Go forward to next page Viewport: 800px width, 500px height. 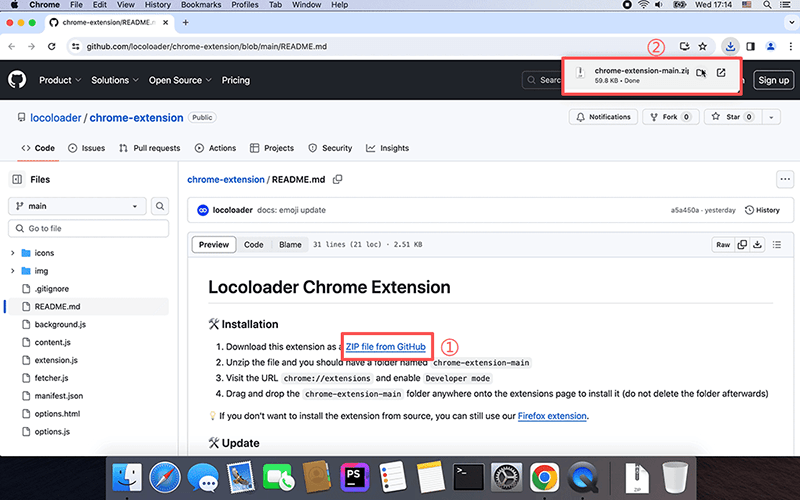tap(31, 46)
